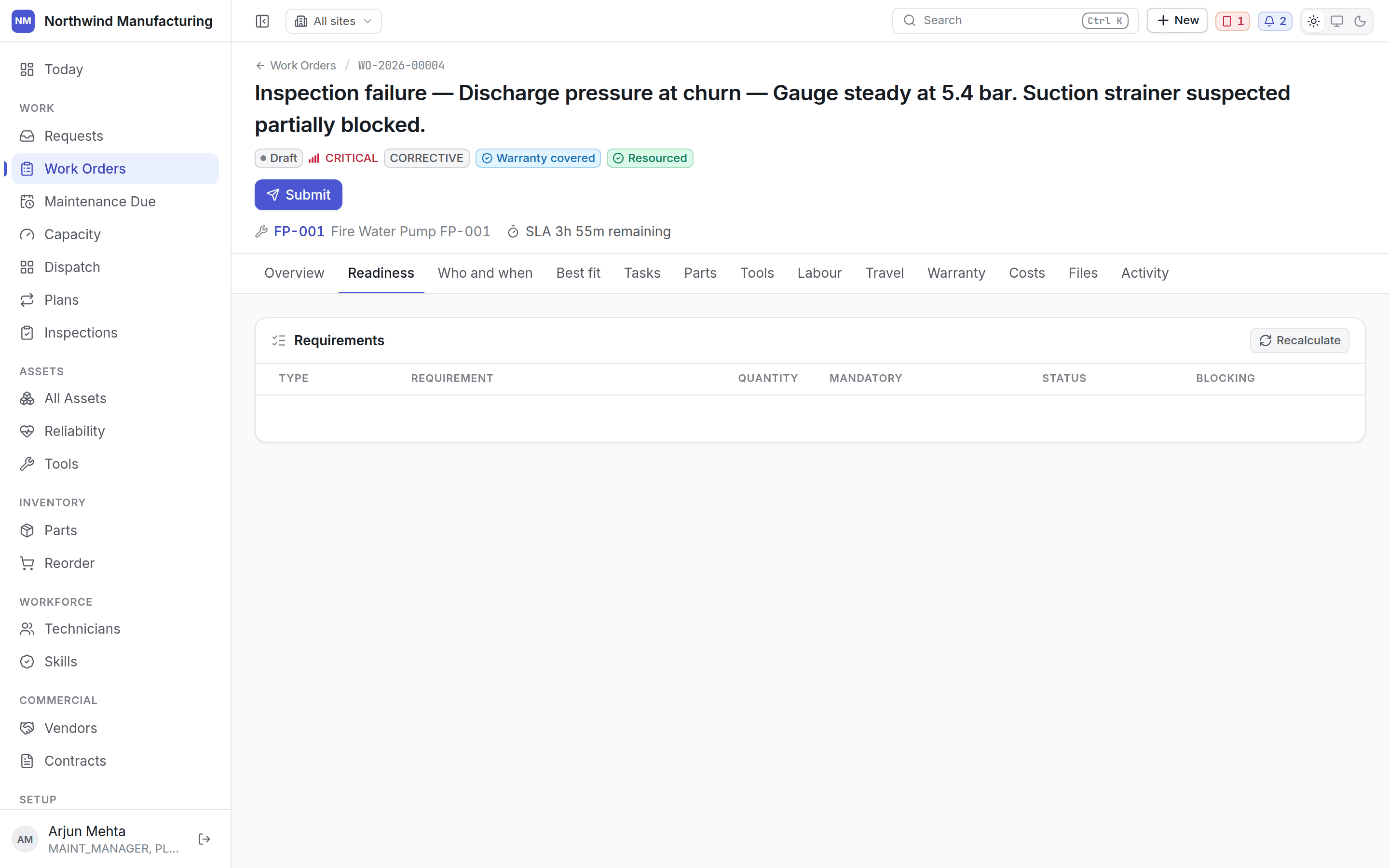Click the AM user avatar
Screen dimensions: 1389x868
point(25,839)
